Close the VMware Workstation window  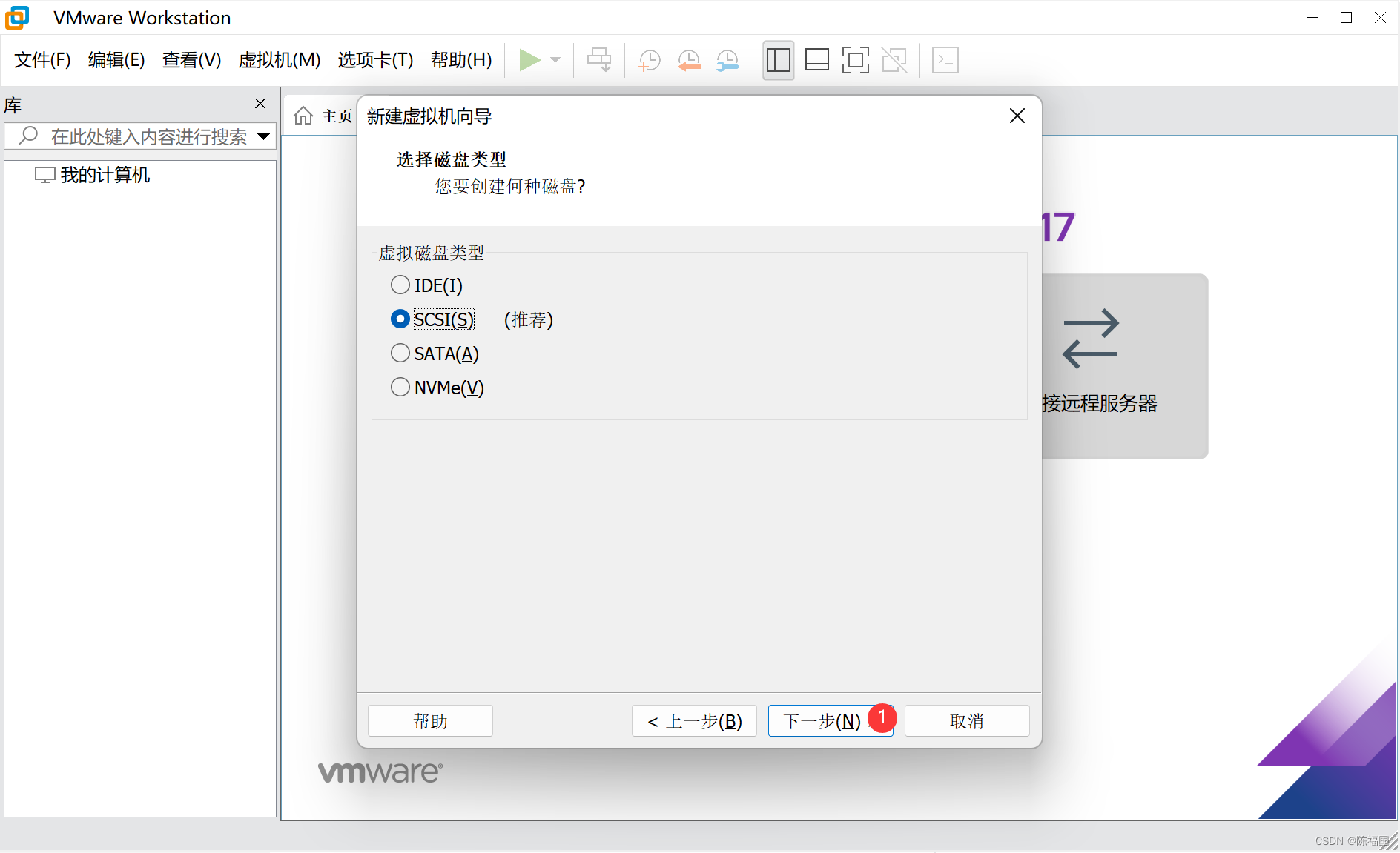coord(1380,18)
